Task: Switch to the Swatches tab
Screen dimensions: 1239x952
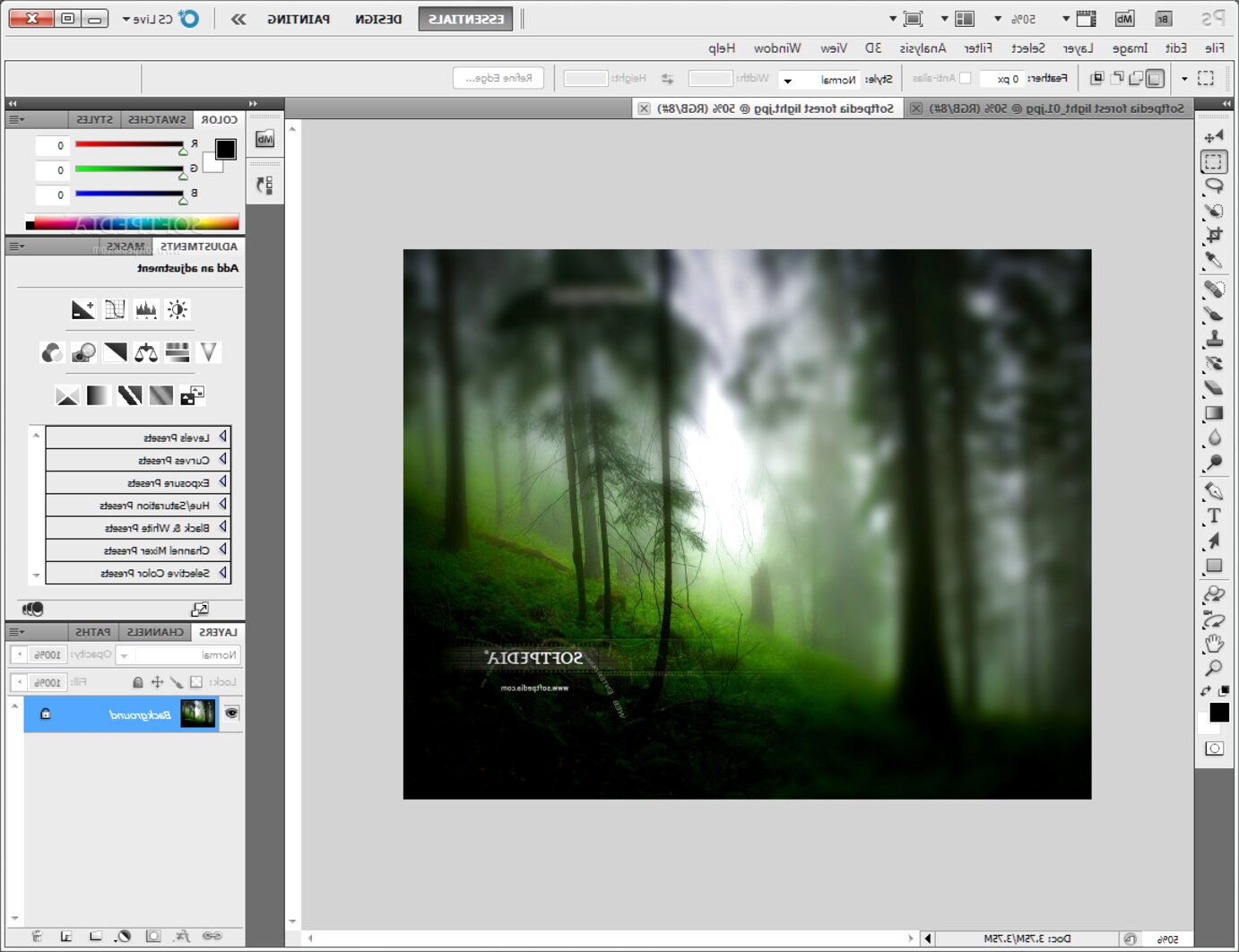Action: pos(157,119)
